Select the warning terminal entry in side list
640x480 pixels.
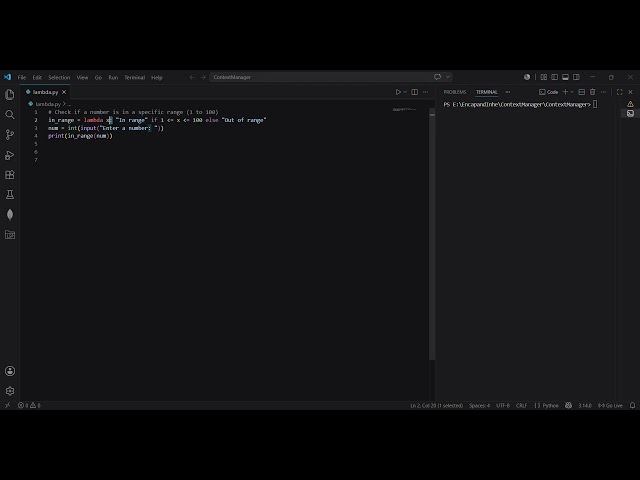(x=631, y=104)
